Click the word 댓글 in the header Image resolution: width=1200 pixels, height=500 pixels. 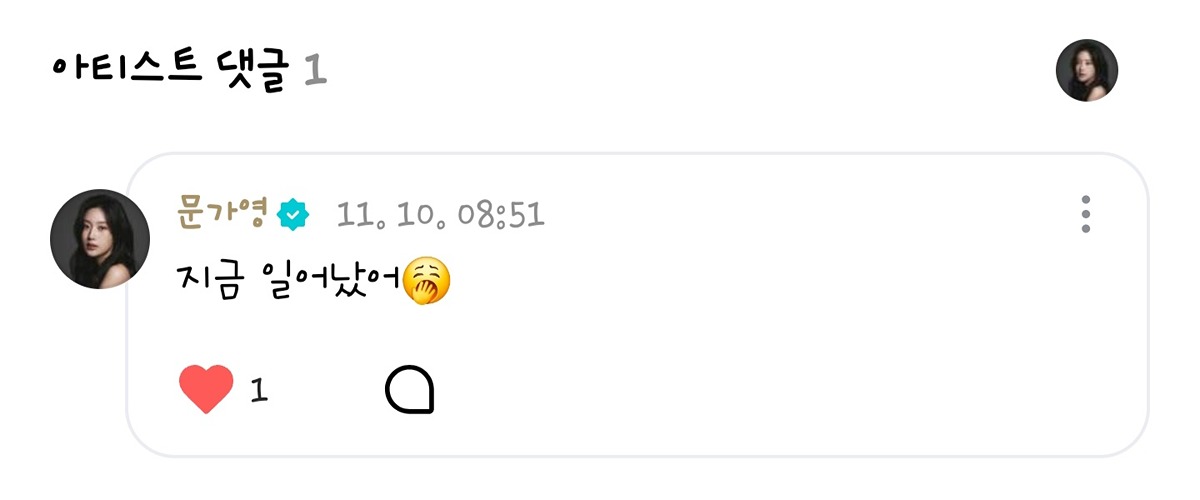(x=253, y=70)
